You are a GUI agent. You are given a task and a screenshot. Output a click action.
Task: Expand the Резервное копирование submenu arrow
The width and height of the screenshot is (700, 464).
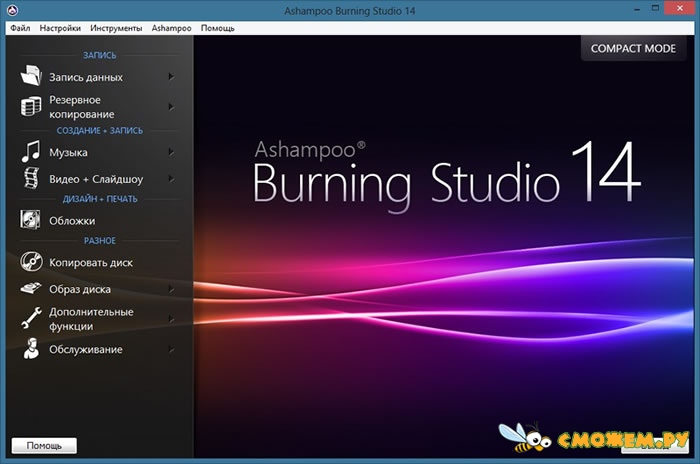(x=171, y=107)
